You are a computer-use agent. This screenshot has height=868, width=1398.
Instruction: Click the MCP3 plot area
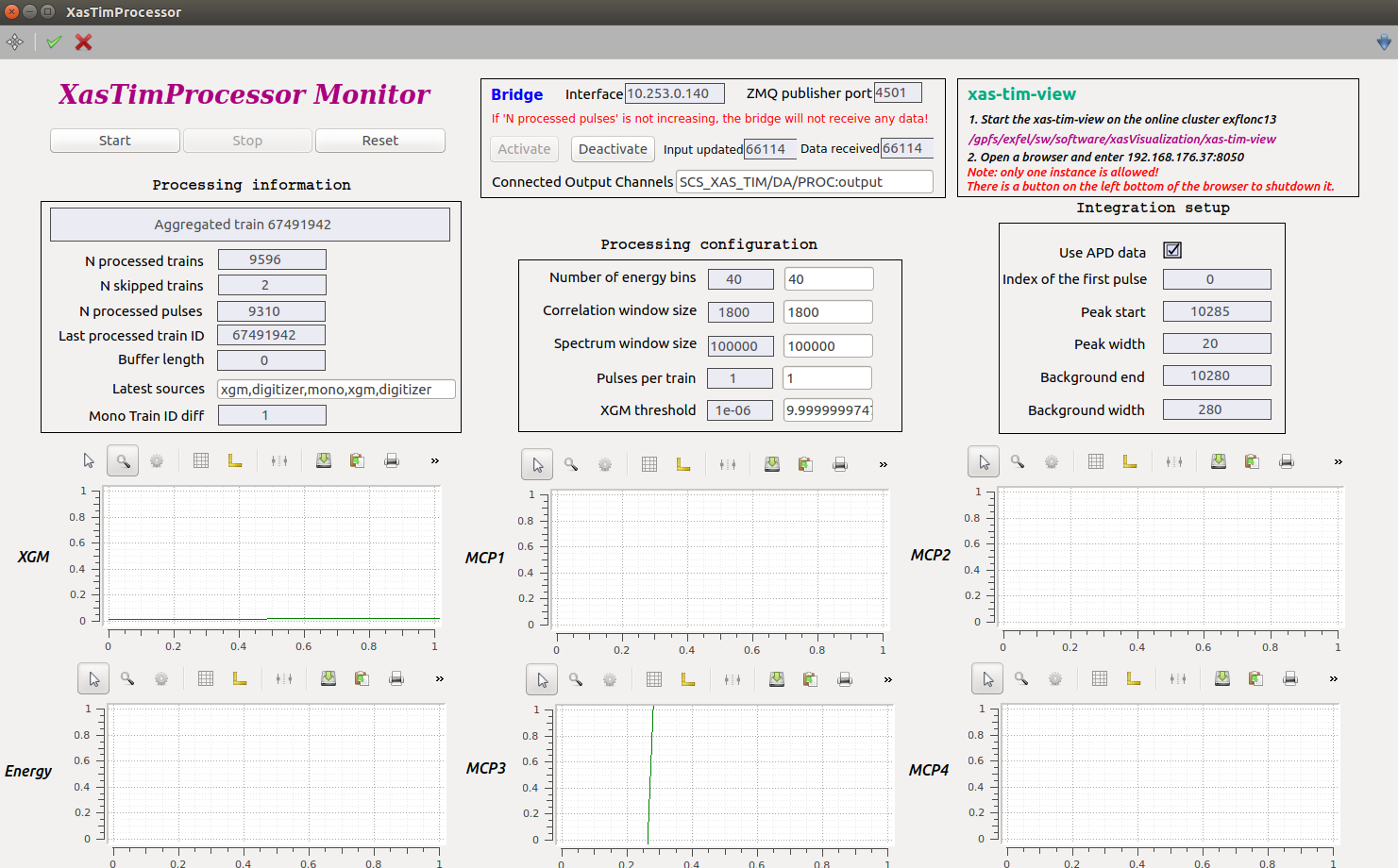(724, 775)
